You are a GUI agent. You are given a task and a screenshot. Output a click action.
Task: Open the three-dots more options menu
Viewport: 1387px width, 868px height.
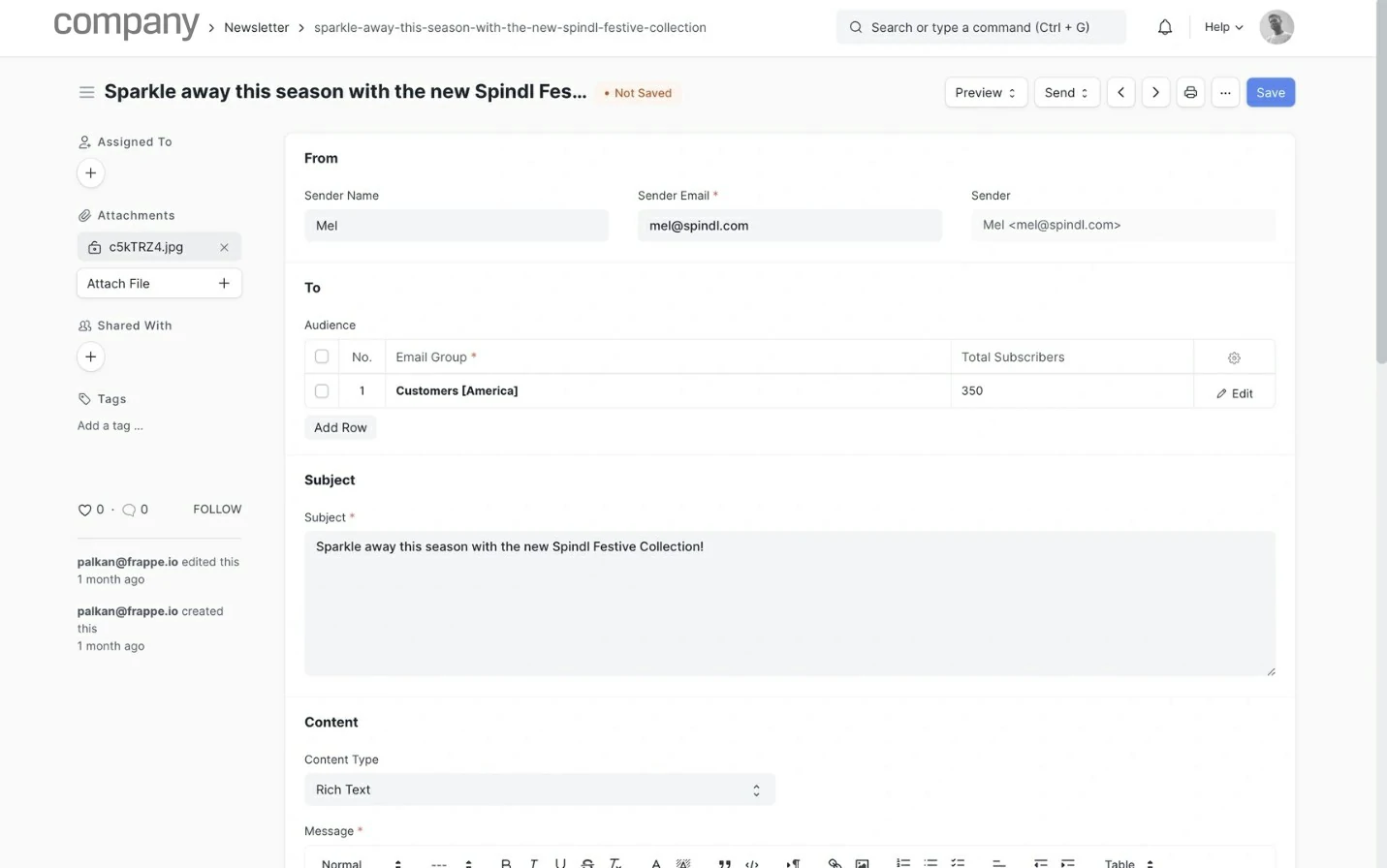[x=1225, y=93]
